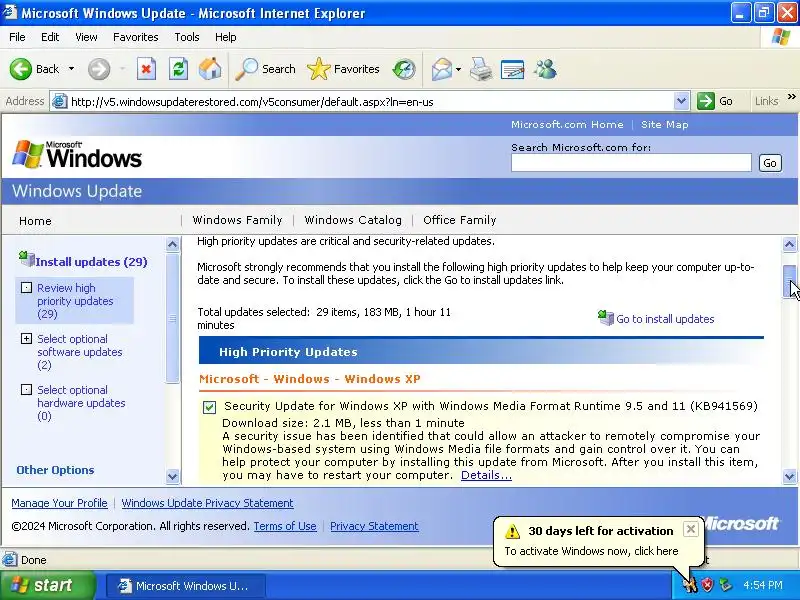Open the Details link for KB941569
Image resolution: width=800 pixels, height=600 pixels.
(486, 475)
